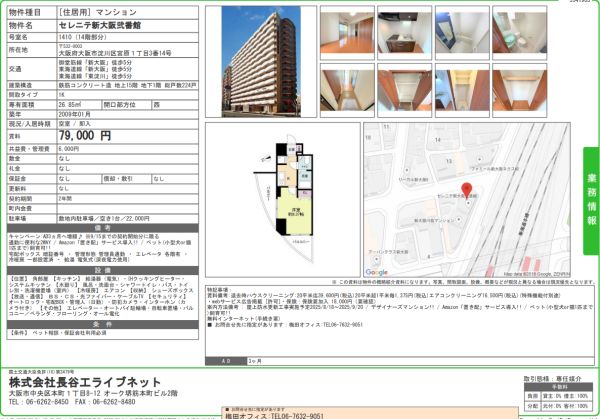The image size is (600, 419).
Task: Click 梅田オフィス phone in bottom orange bar
Action: click(x=274, y=416)
